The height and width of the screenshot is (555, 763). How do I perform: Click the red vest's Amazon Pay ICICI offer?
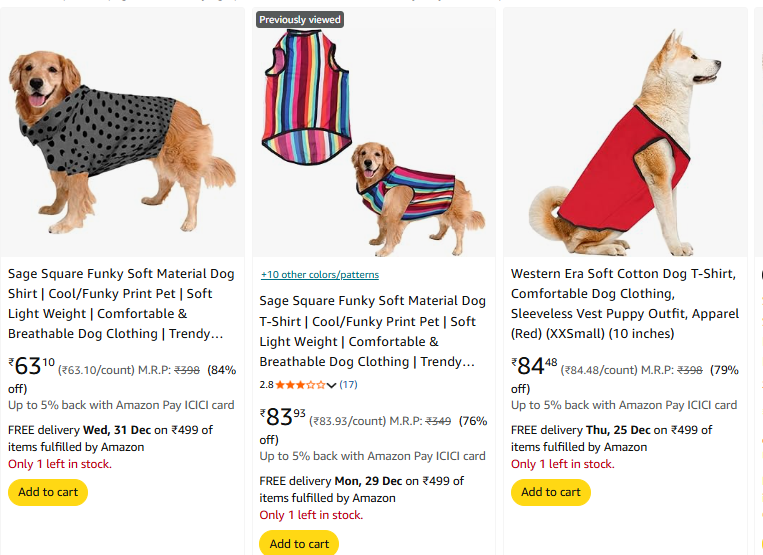(624, 405)
